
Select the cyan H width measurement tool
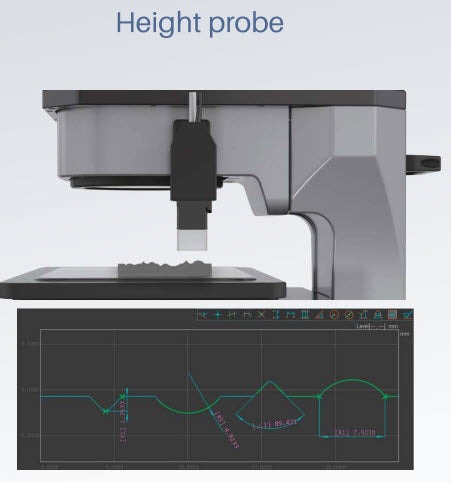point(290,314)
